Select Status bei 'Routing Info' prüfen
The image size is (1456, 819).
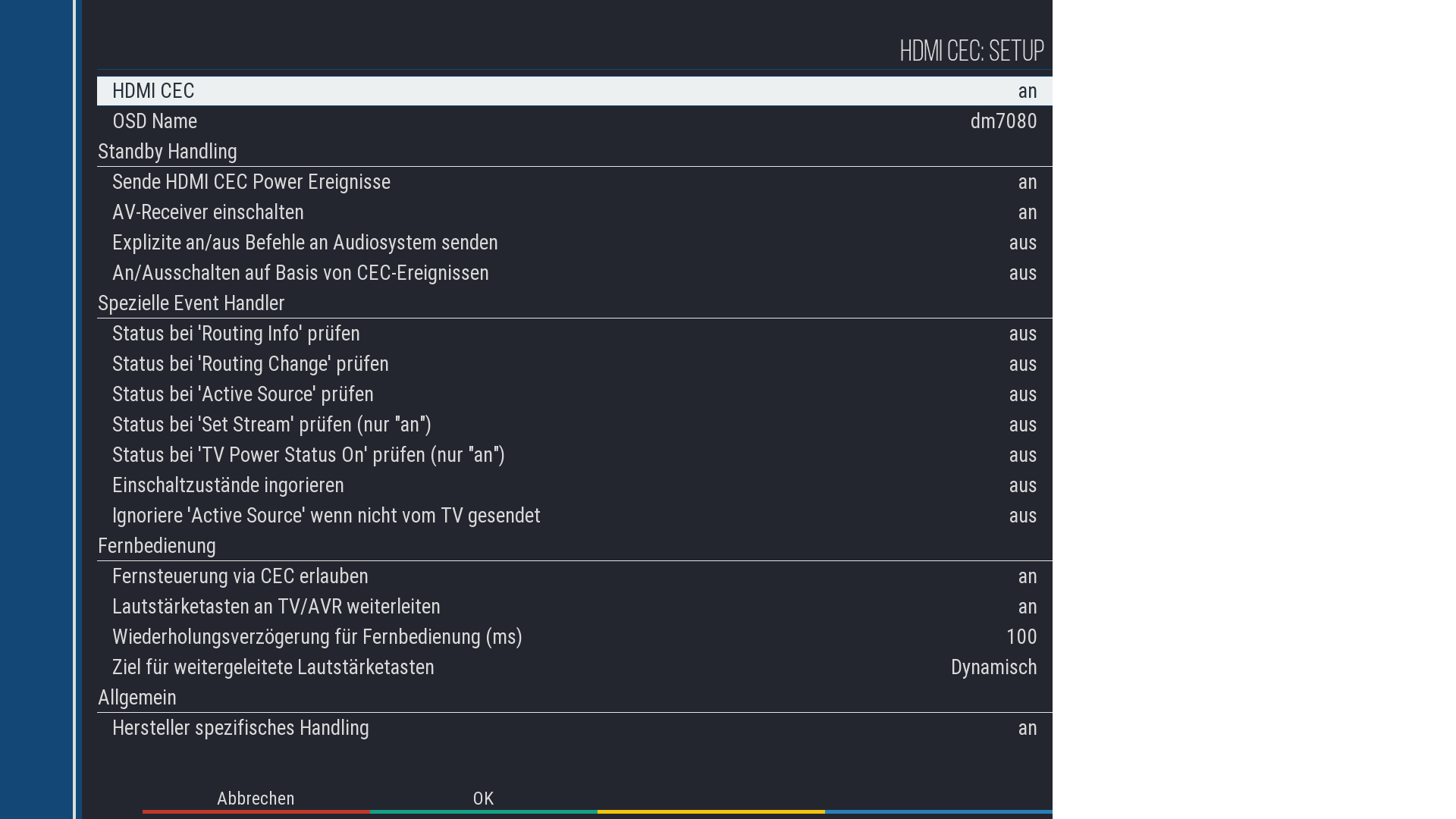pos(574,334)
